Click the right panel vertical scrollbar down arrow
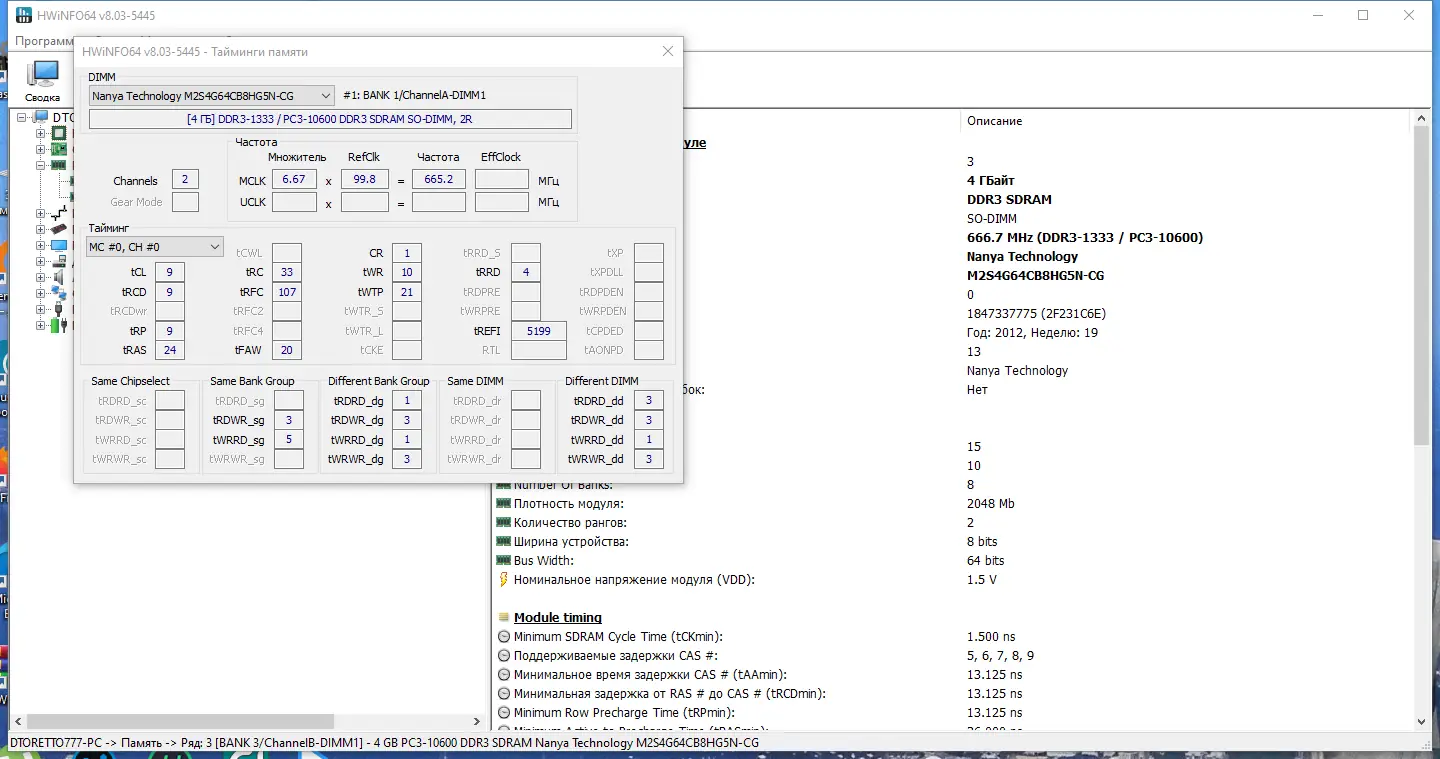 coord(1423,721)
